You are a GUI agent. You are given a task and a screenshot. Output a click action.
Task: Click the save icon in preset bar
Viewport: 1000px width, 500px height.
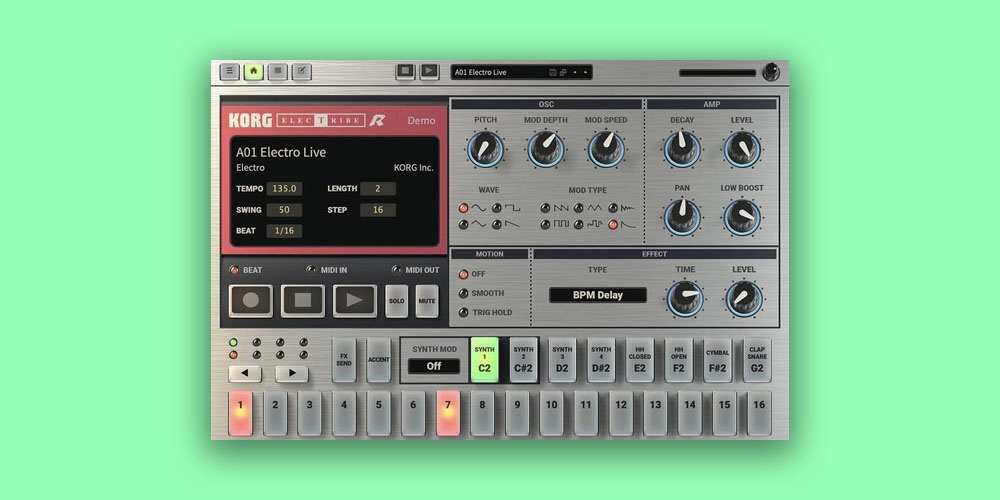point(553,73)
